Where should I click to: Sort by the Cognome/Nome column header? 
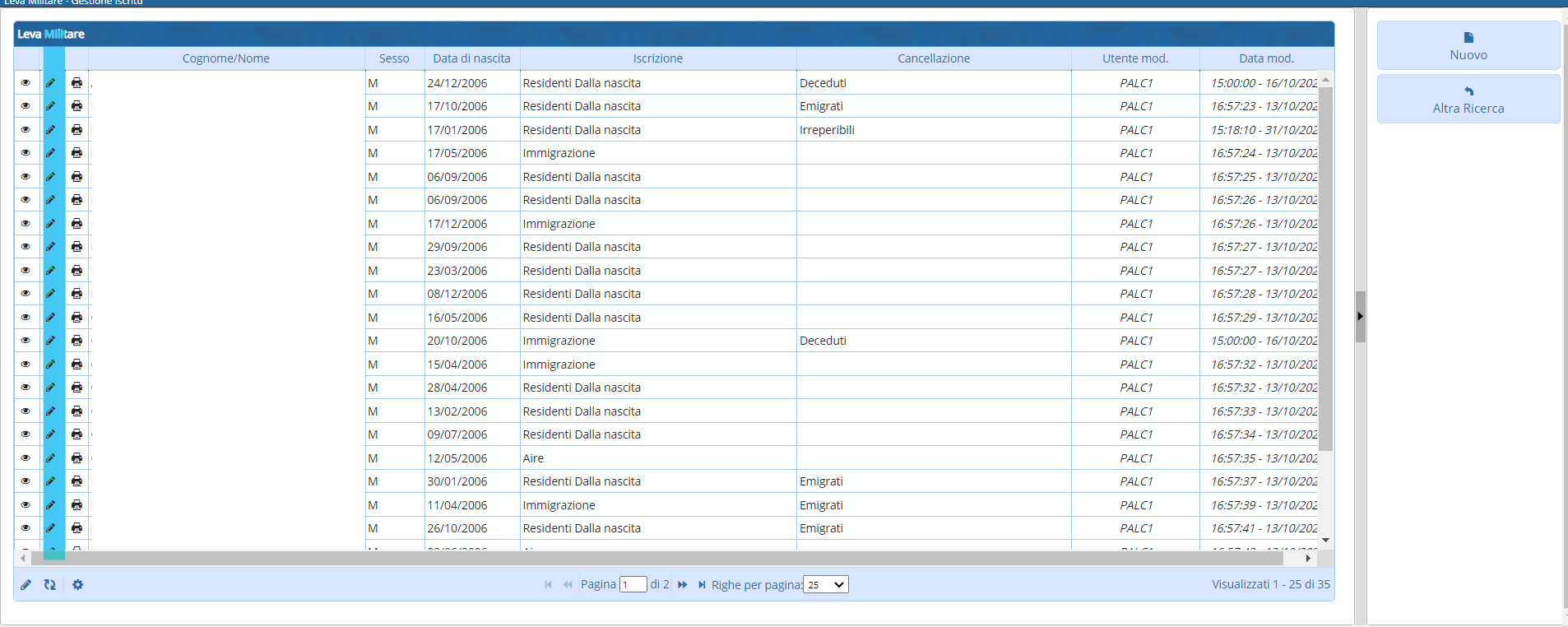(225, 58)
